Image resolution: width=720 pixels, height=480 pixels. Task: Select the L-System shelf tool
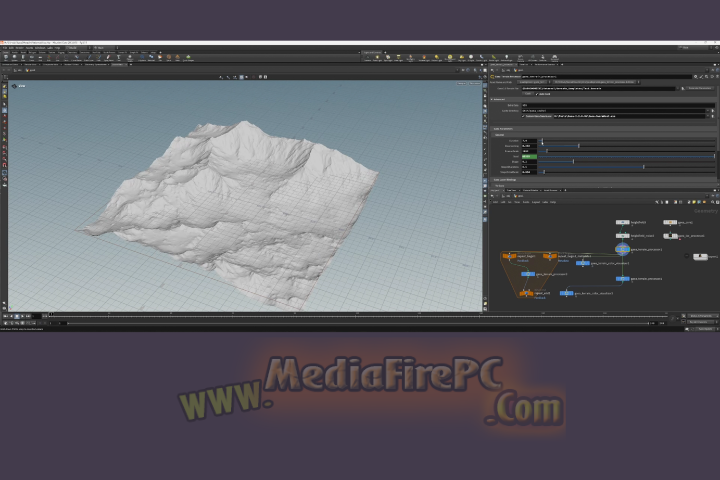point(142,57)
